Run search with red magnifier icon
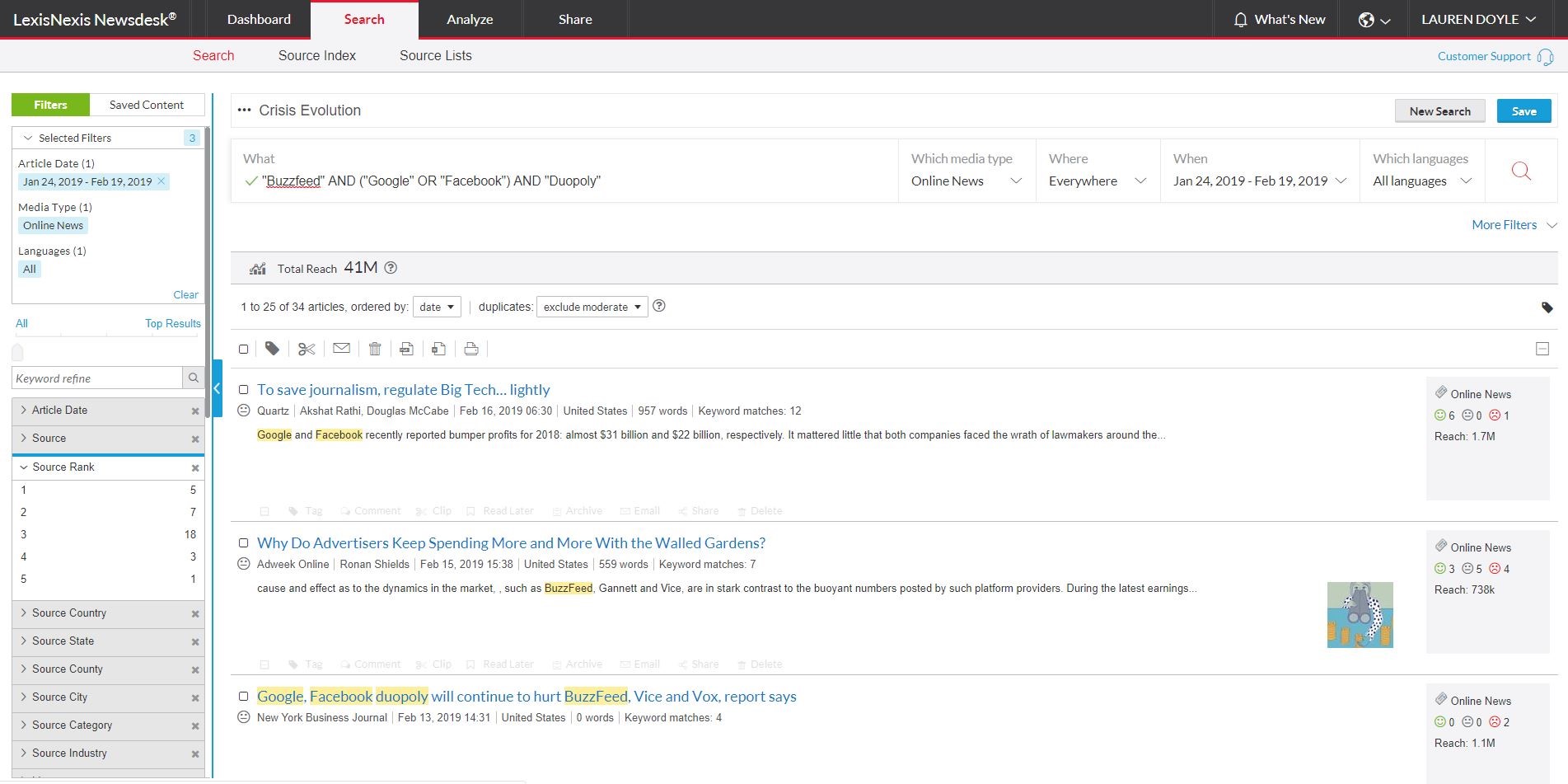The width and height of the screenshot is (1568, 784). pyautogui.click(x=1521, y=171)
